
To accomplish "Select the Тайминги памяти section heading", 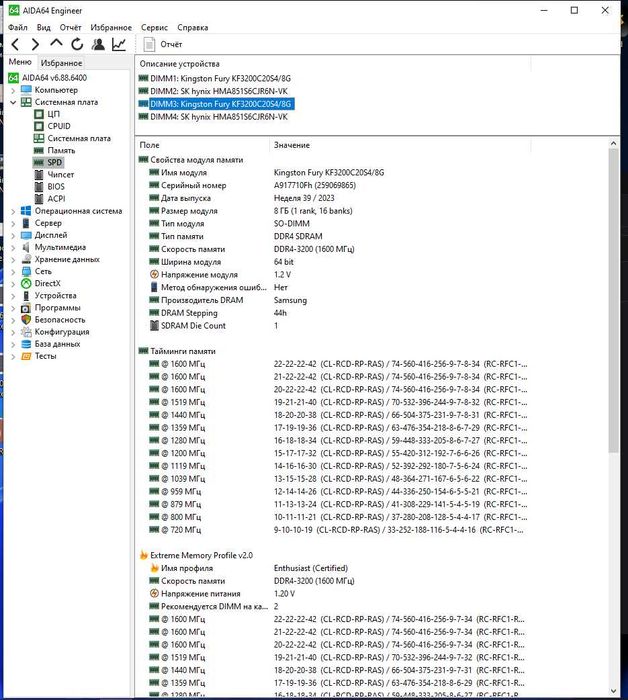I will (x=183, y=351).
